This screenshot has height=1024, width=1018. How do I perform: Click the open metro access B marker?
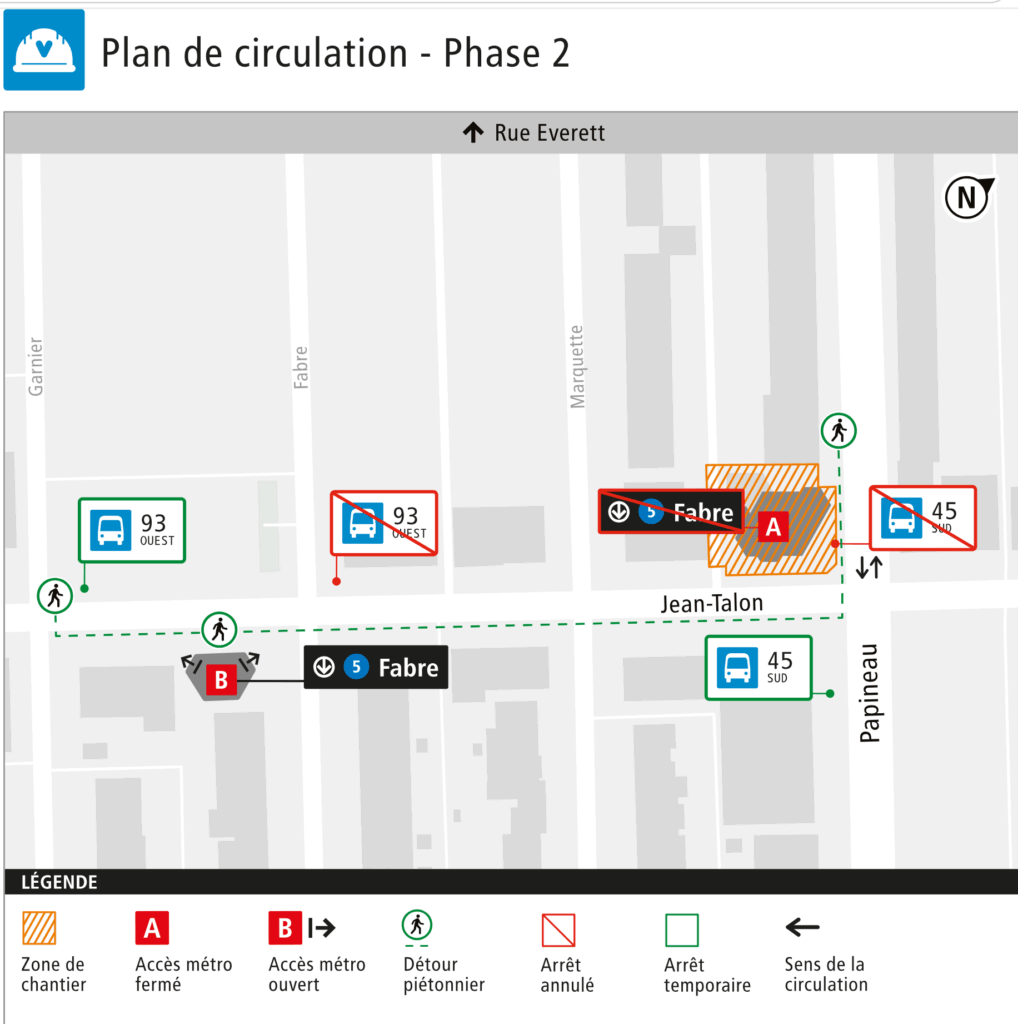coord(221,679)
